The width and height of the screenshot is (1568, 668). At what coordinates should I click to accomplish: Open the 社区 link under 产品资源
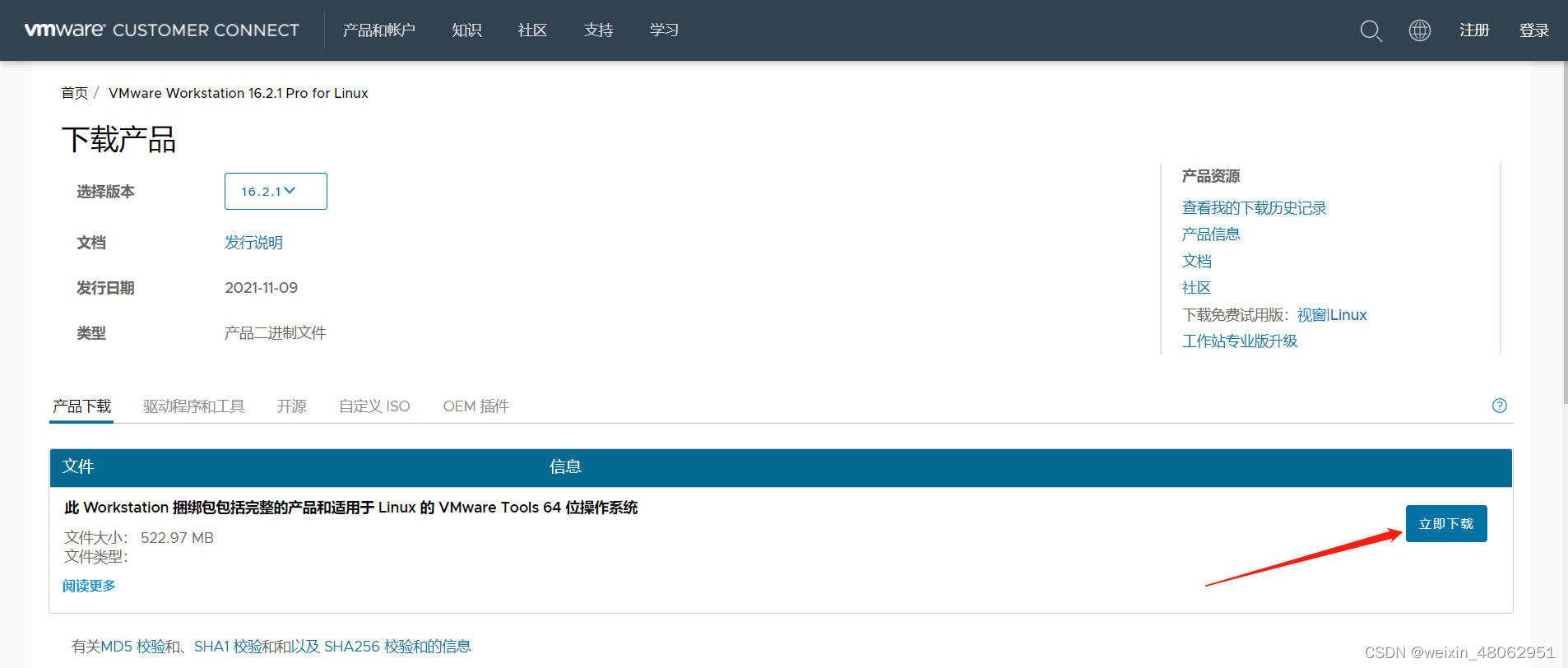[1197, 288]
